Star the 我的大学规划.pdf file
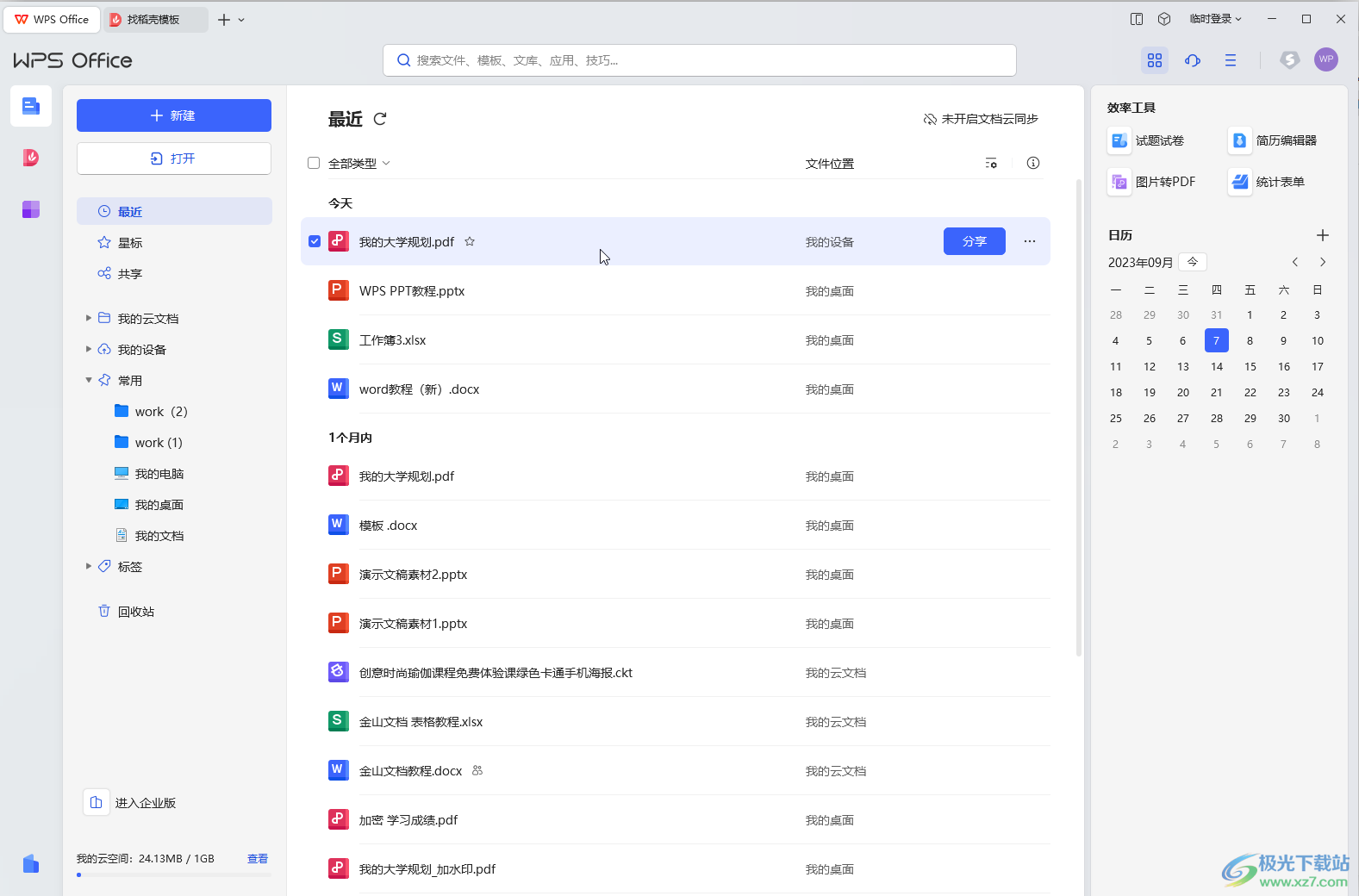This screenshot has width=1359, height=896. pyautogui.click(x=470, y=241)
